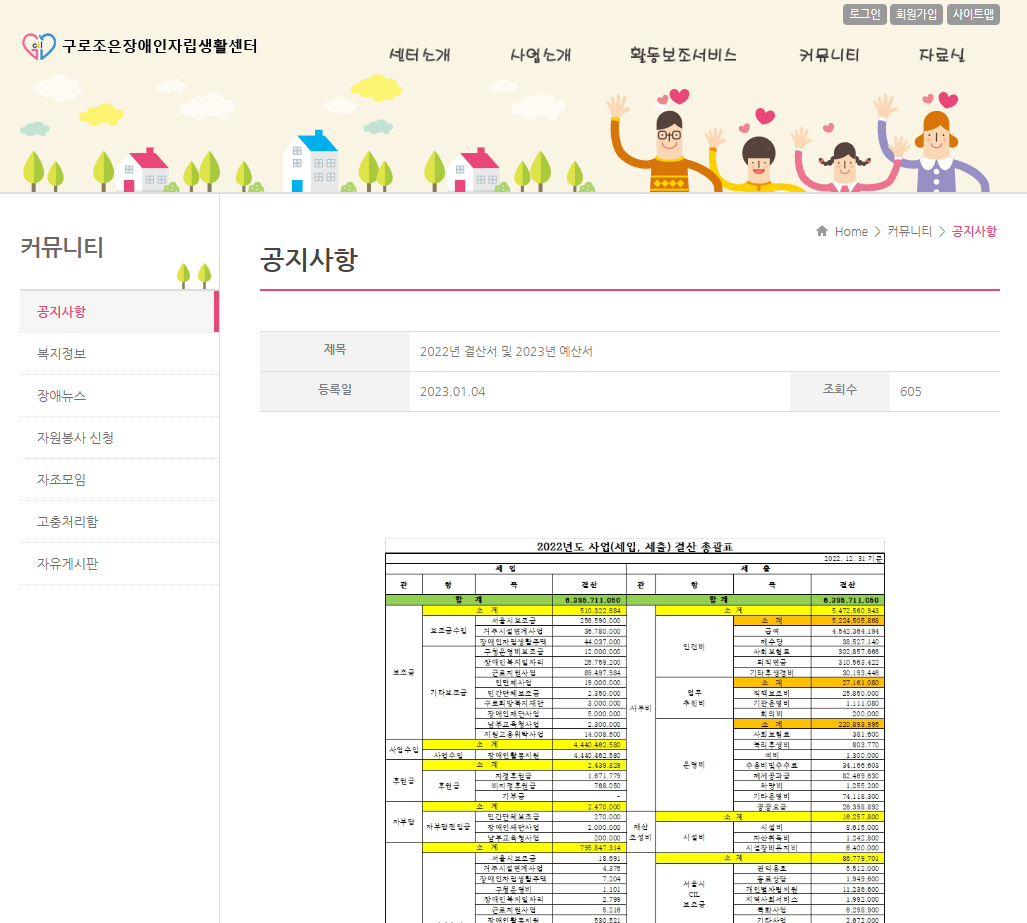The image size is (1027, 923).
Task: Select 공지사항 in the sidebar
Action: (x=62, y=312)
